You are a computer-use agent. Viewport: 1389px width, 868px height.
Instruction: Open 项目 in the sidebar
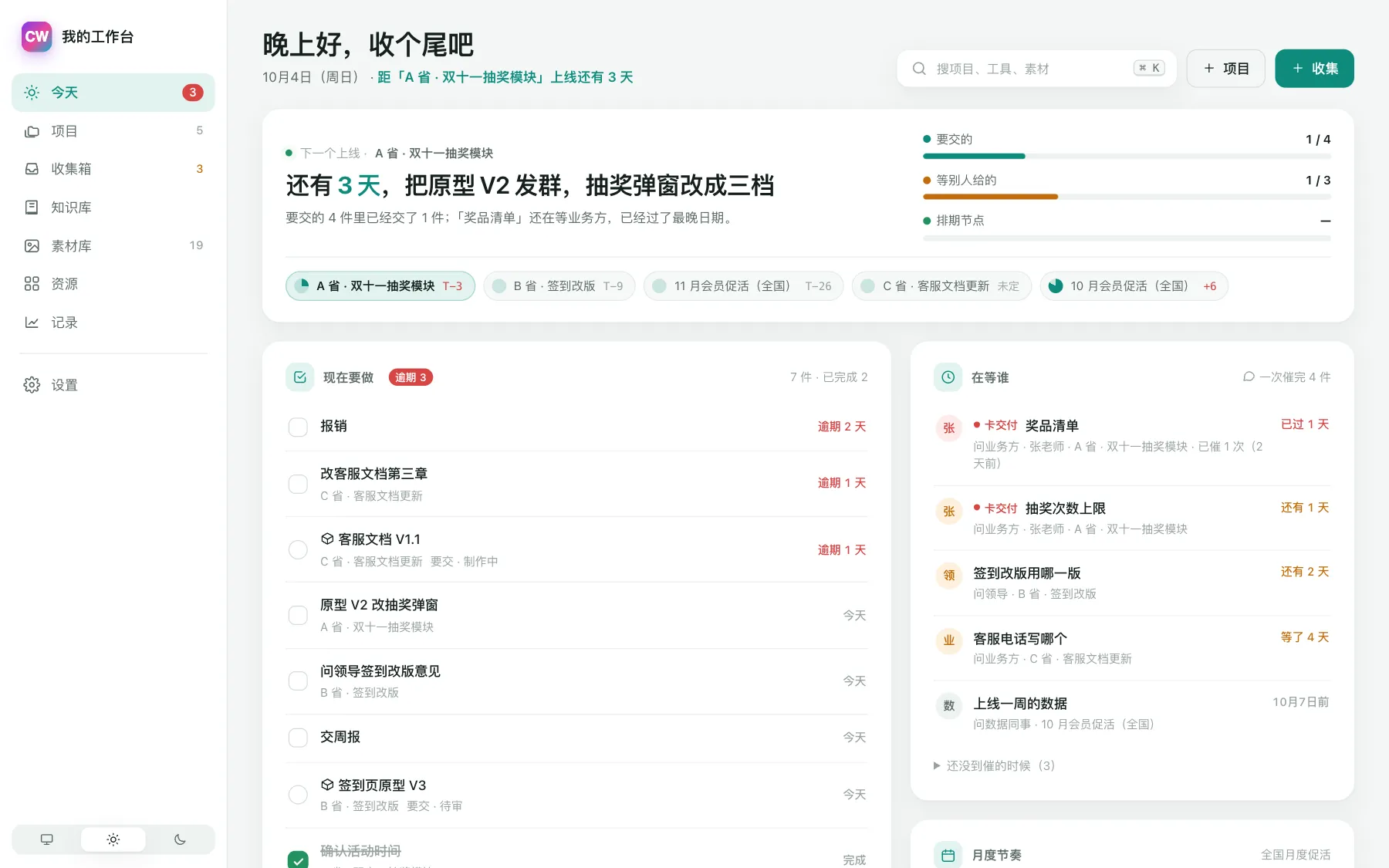click(113, 131)
